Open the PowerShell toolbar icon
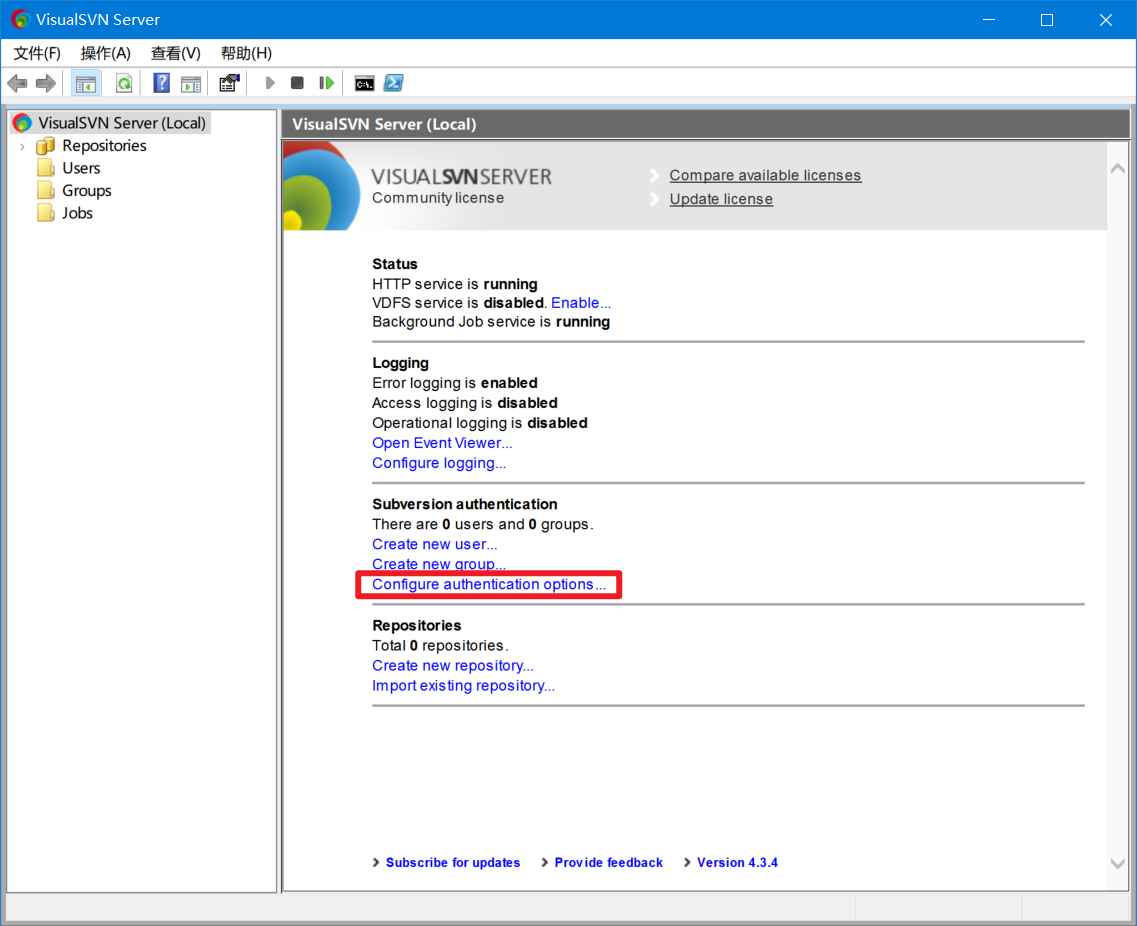1137x926 pixels. click(394, 83)
